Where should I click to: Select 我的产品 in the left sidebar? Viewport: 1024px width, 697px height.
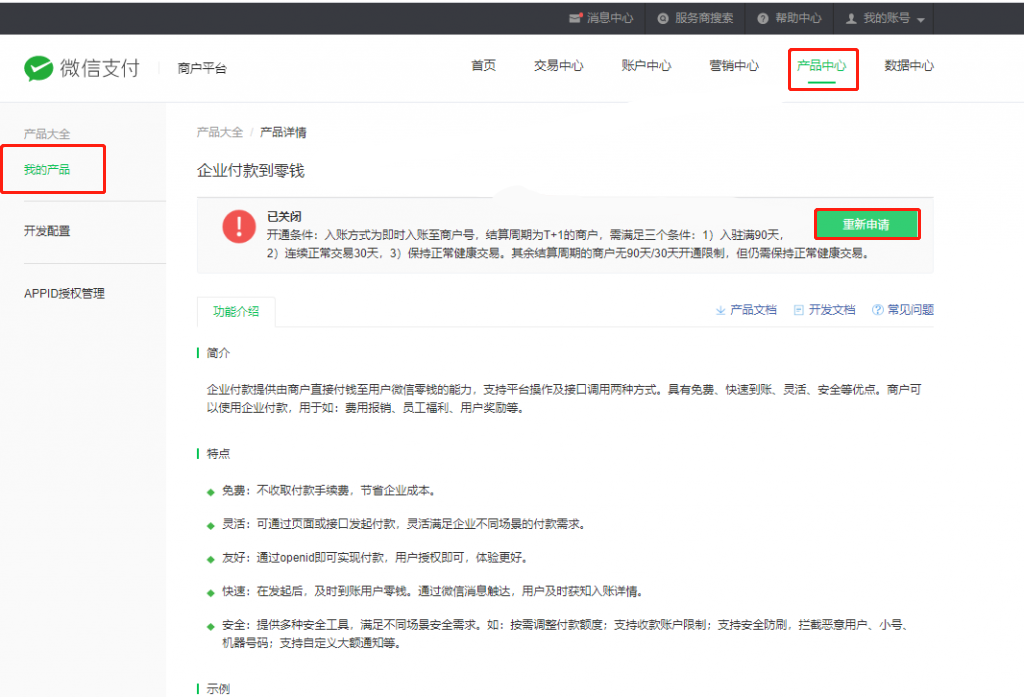pyautogui.click(x=47, y=170)
